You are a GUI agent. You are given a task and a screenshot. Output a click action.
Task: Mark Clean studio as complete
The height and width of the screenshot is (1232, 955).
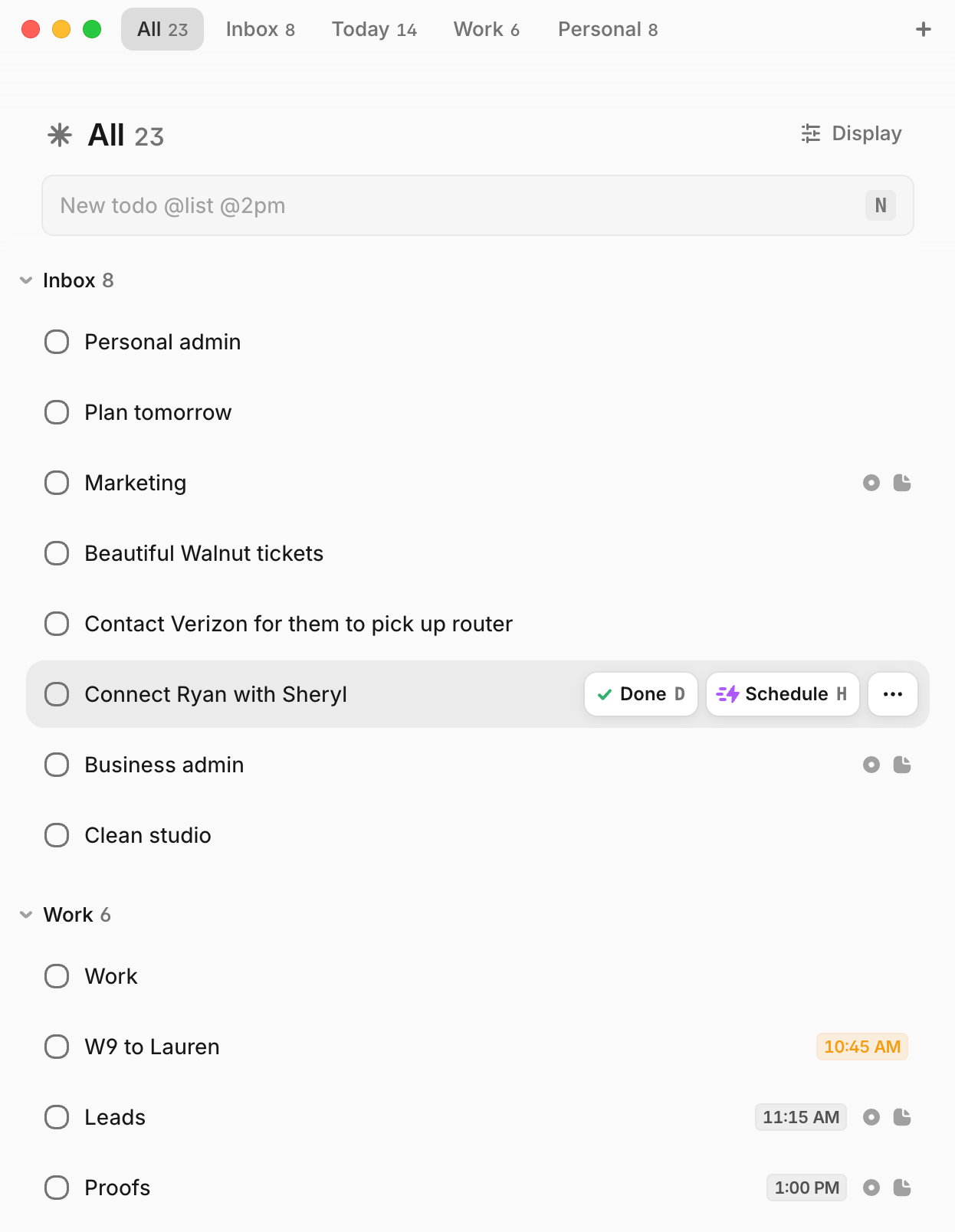[x=57, y=835]
